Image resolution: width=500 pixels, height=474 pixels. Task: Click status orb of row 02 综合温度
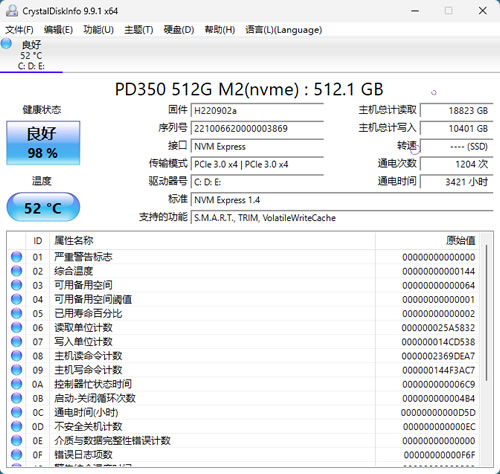(x=16, y=271)
